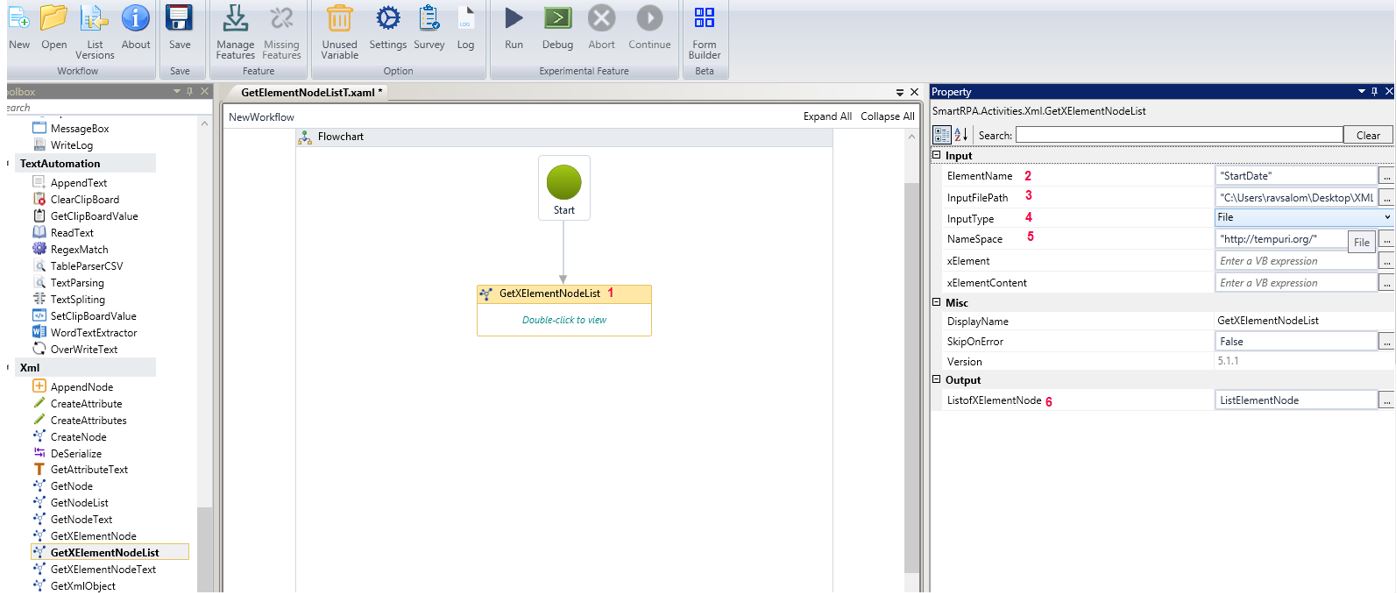
Task: Collapse the Output property section
Action: pos(936,380)
